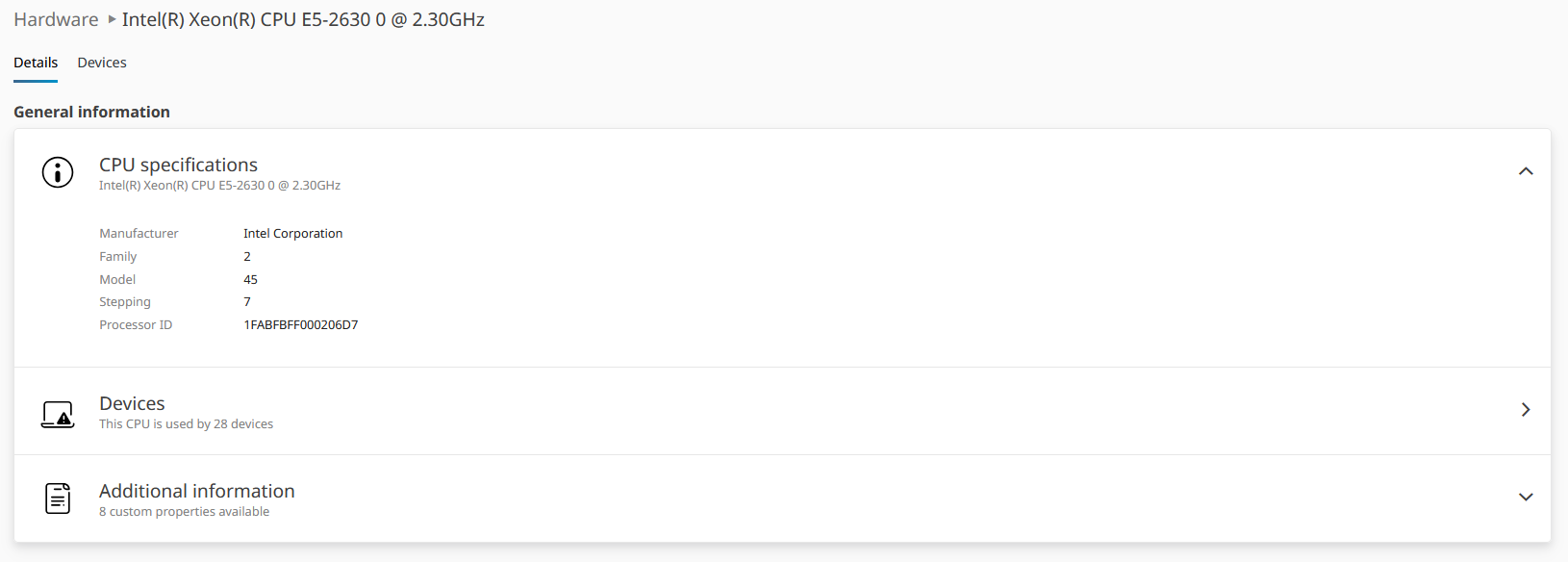
Task: Switch to the Devices tab
Action: [102, 63]
